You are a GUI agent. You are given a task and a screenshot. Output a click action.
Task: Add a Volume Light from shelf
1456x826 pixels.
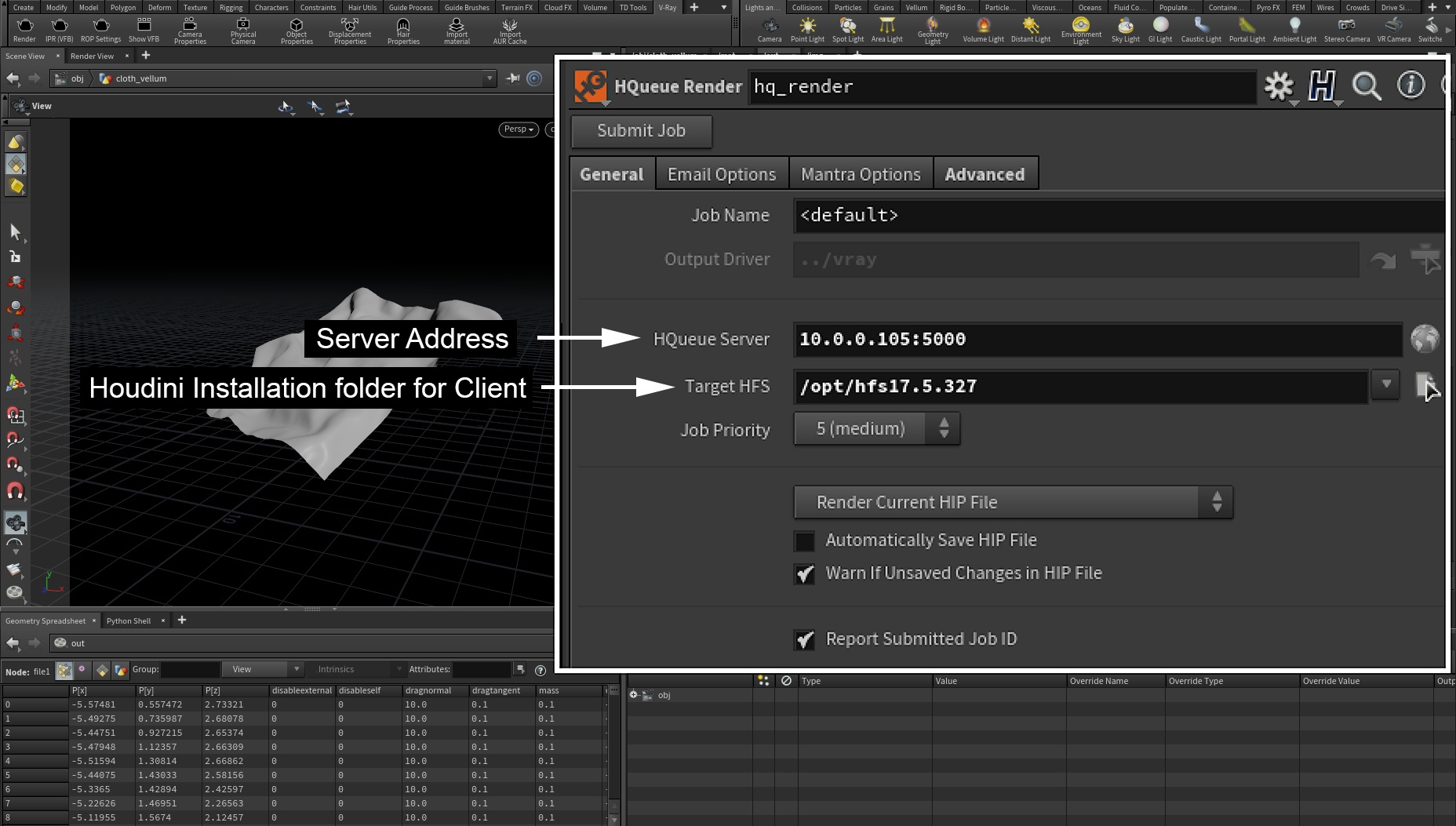click(983, 31)
